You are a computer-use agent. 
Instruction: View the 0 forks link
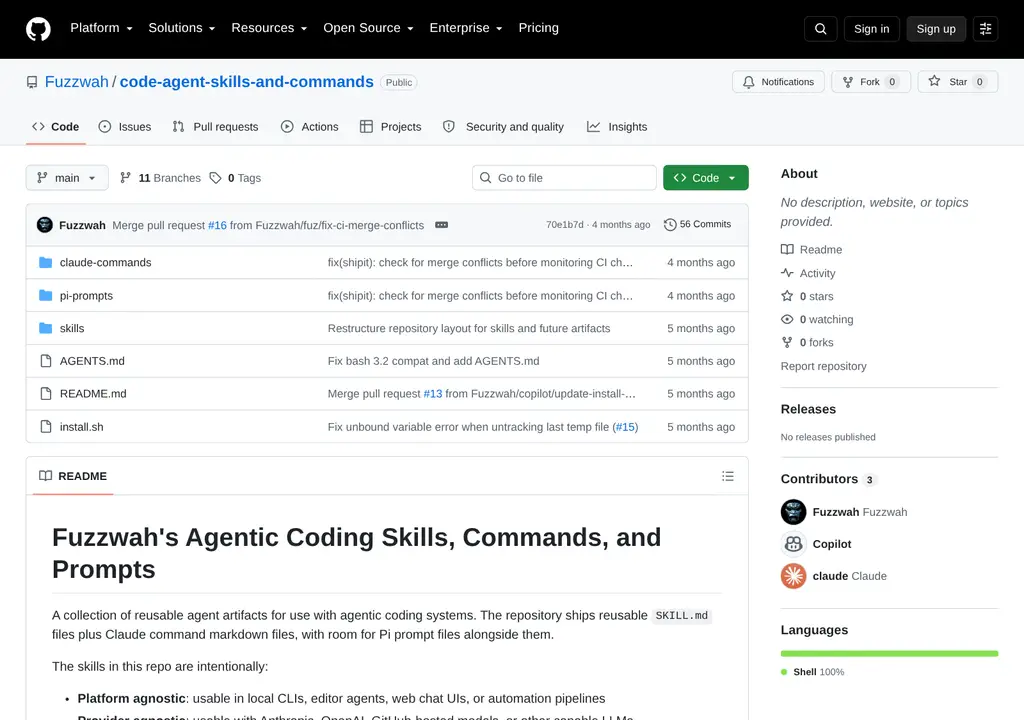807,342
